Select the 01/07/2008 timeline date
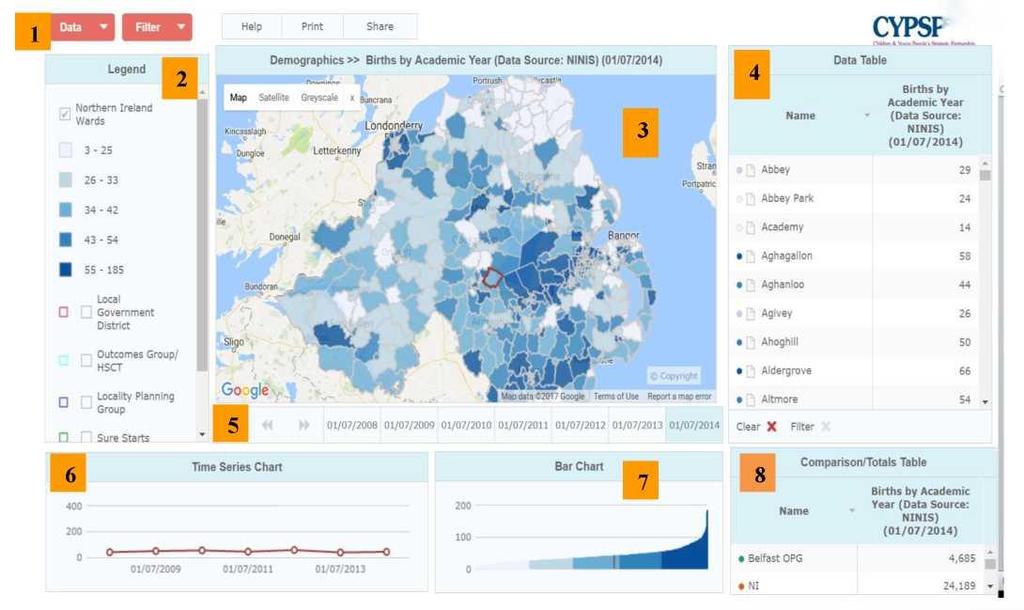The height and width of the screenshot is (610, 1024). coord(352,425)
